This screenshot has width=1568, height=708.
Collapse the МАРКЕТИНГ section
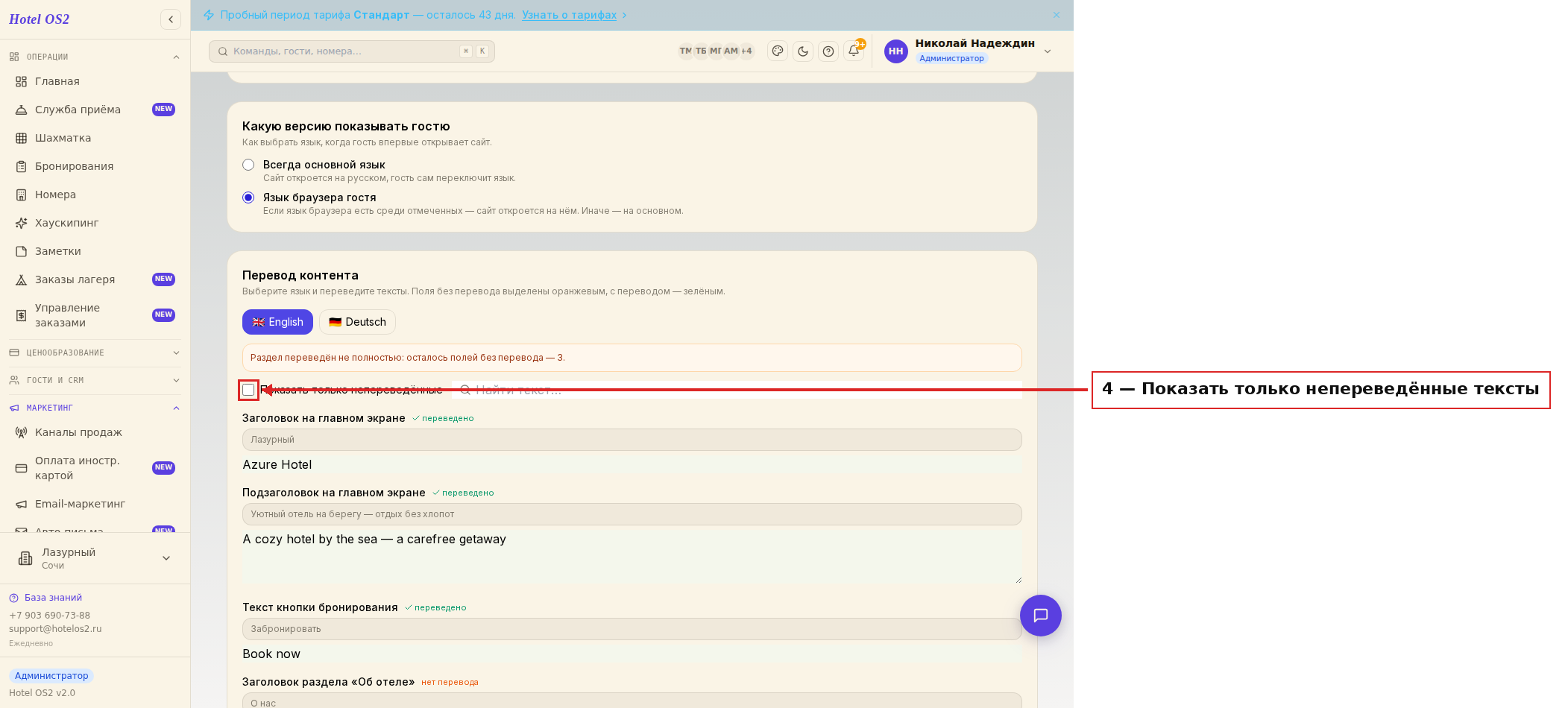point(95,408)
